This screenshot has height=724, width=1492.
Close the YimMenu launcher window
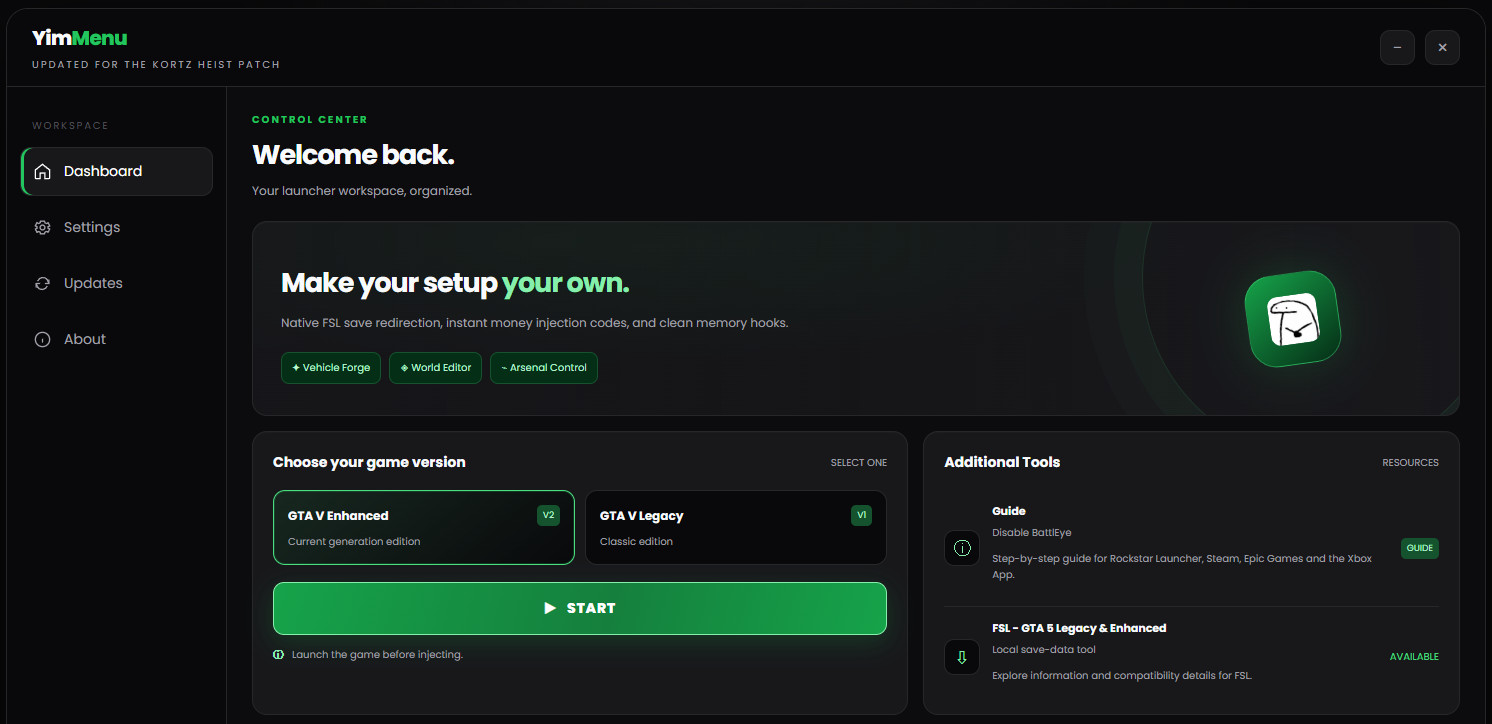pyautogui.click(x=1442, y=47)
